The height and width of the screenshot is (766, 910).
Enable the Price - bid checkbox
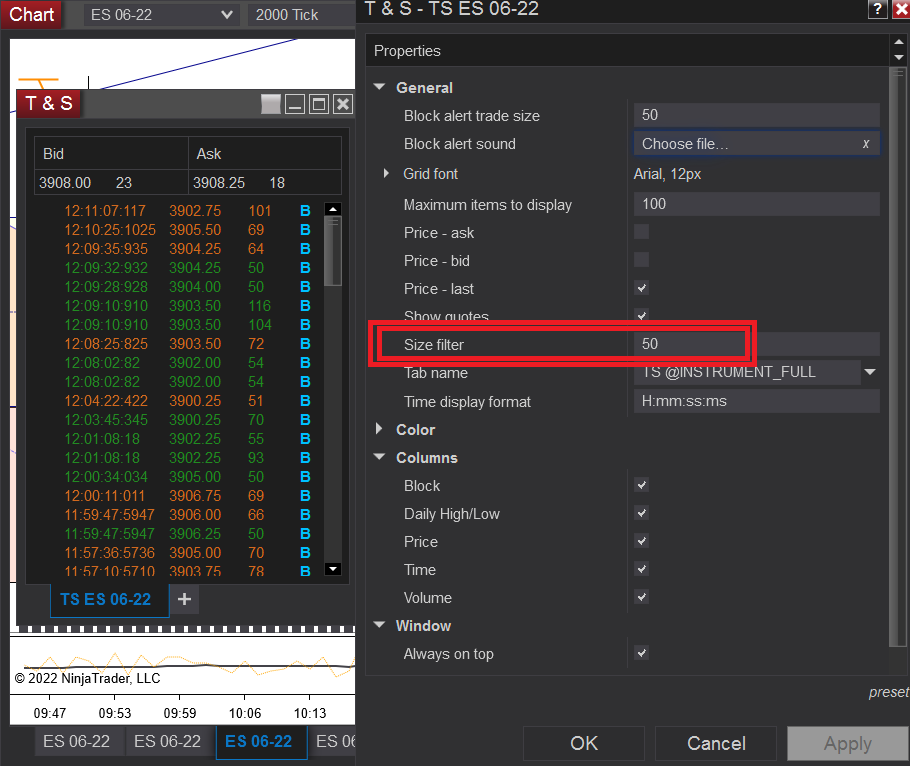(x=641, y=260)
